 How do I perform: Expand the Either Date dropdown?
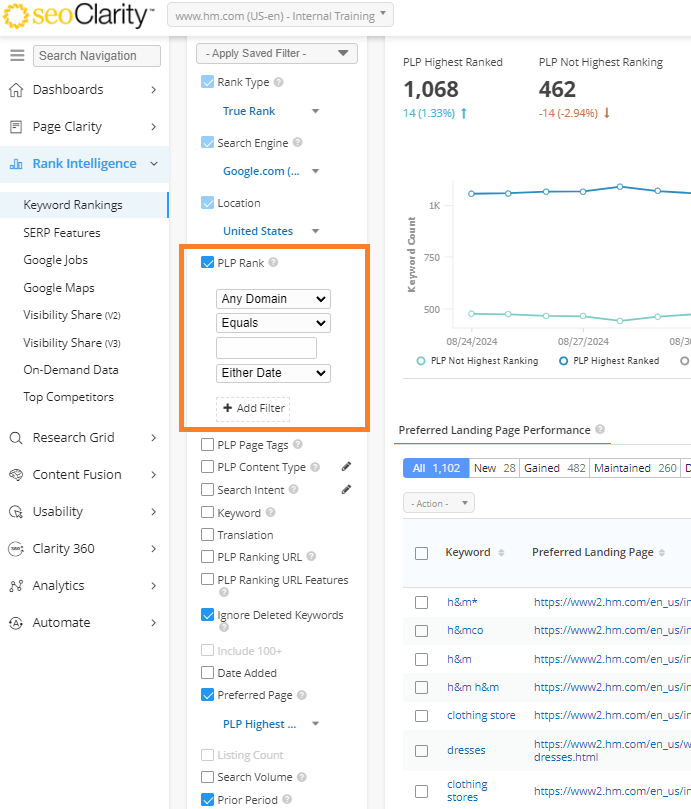(273, 373)
